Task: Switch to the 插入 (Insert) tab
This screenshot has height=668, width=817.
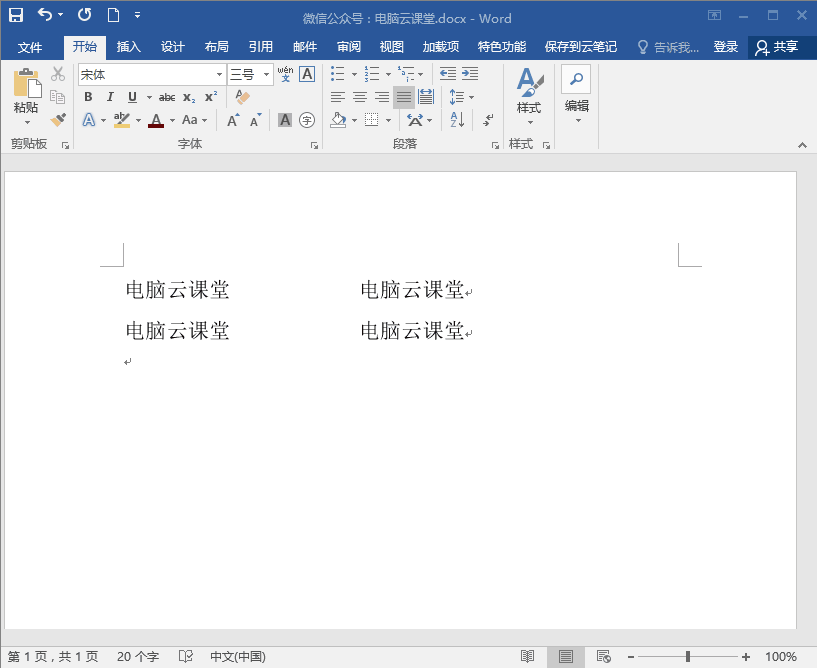Action: point(128,47)
